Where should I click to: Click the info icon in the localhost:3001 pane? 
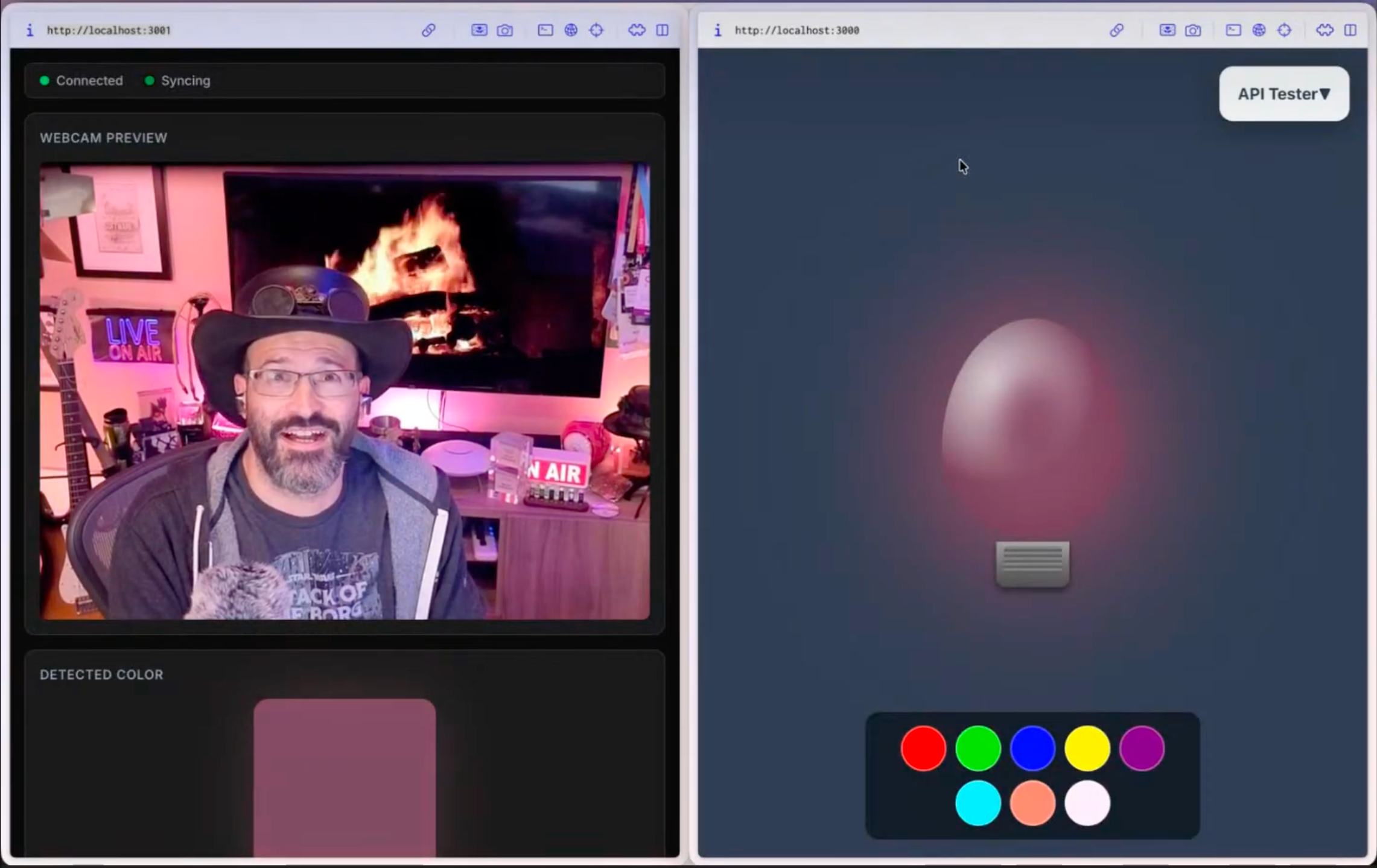(30, 30)
